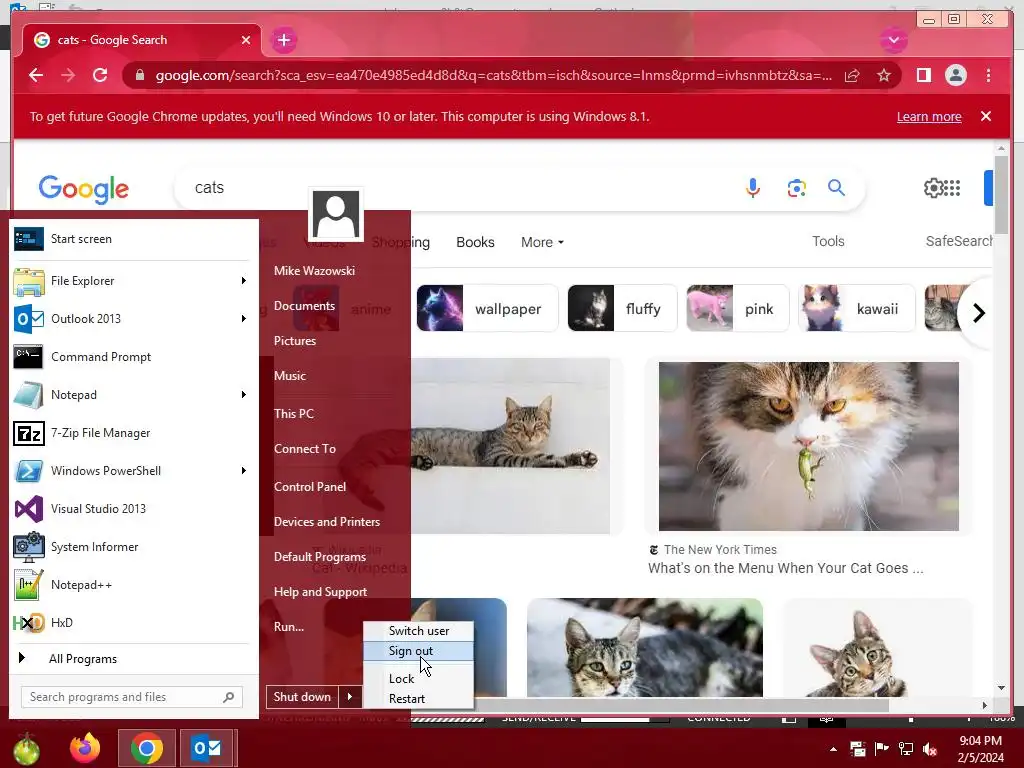Image resolution: width=1024 pixels, height=768 pixels.
Task: Launch Windows PowerShell
Action: 124,471
